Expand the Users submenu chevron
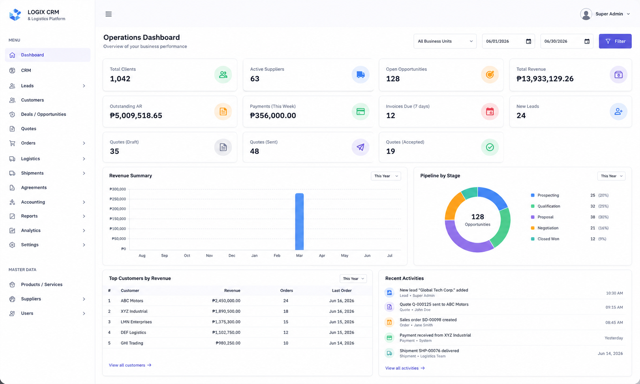This screenshot has height=384, width=640. click(84, 313)
